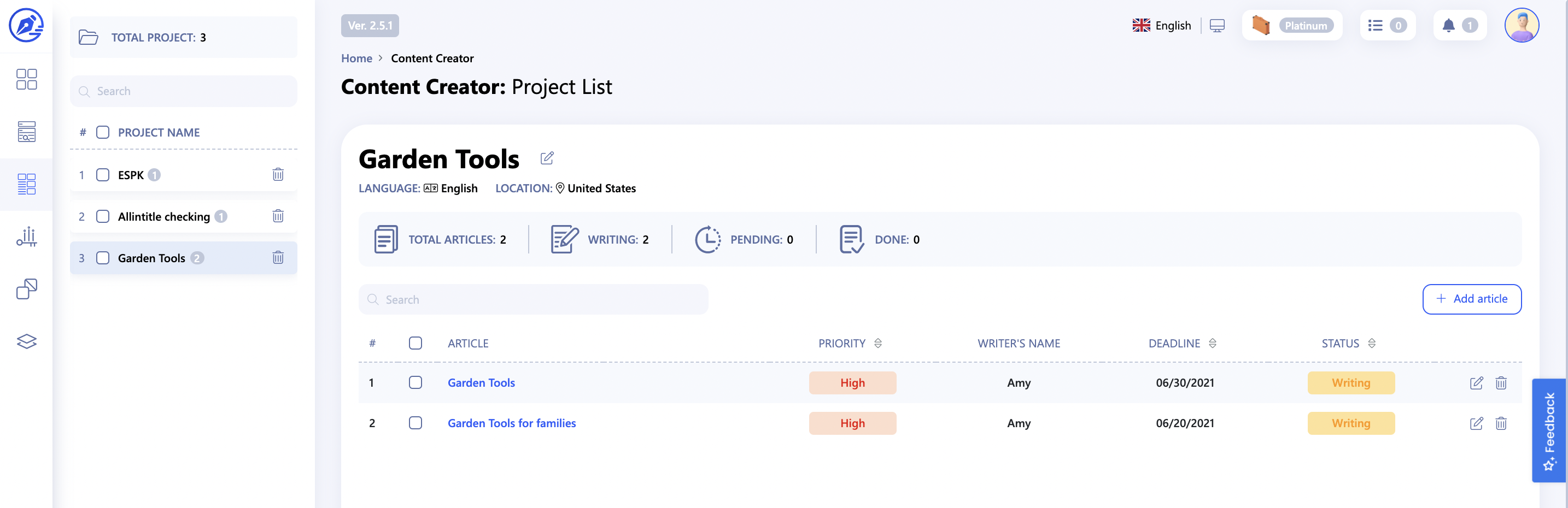The image size is (1568, 508).
Task: Click the Content Creator breadcrumb
Action: [432, 58]
